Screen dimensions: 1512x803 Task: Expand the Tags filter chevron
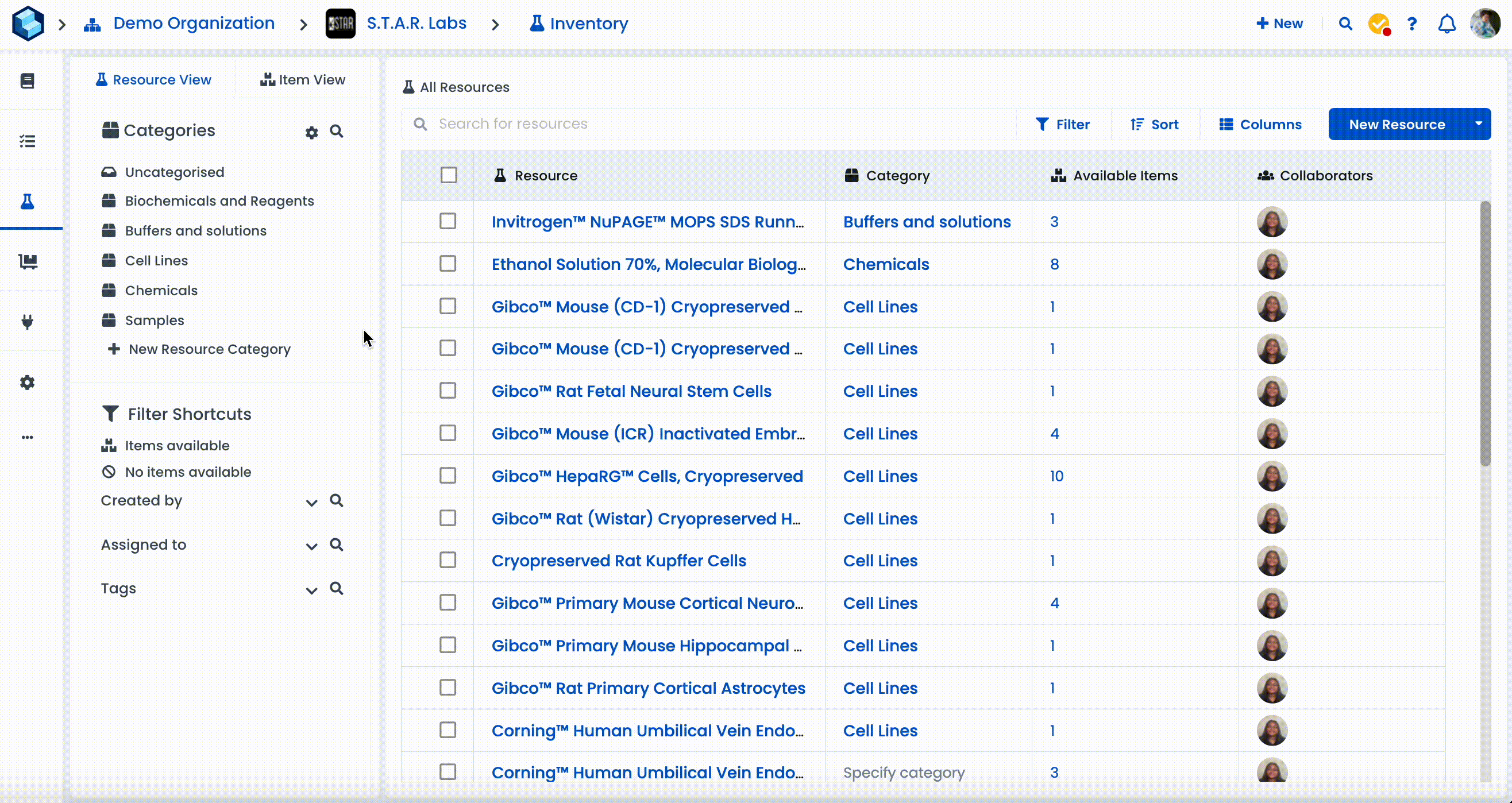(x=312, y=590)
